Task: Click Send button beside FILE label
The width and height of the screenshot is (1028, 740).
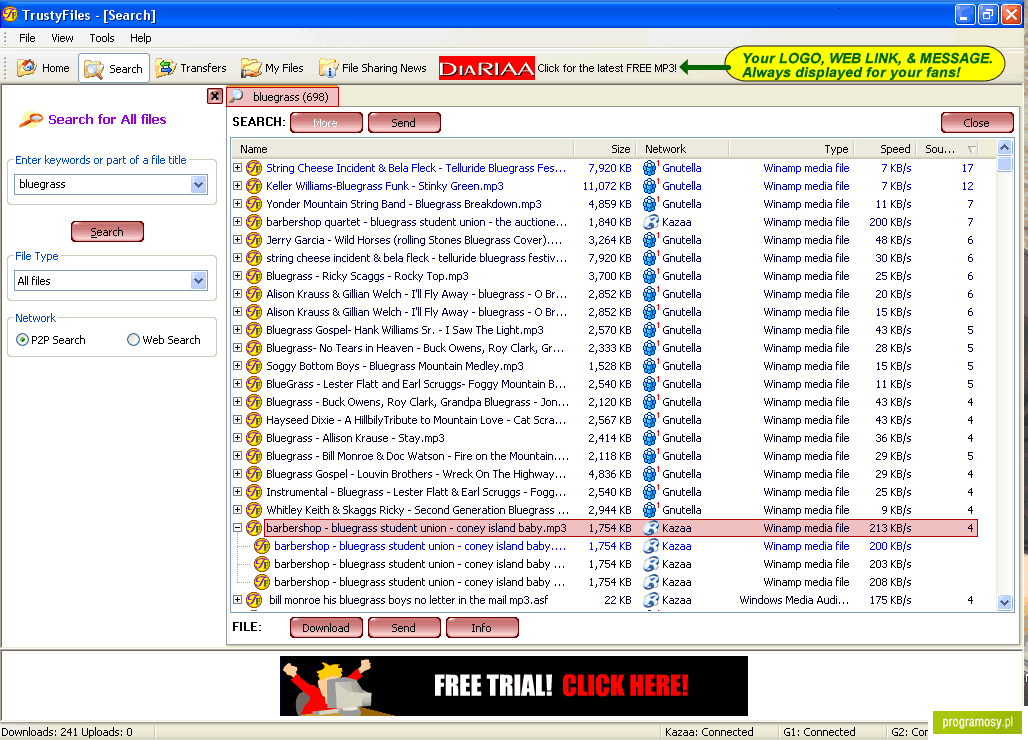Action: (x=404, y=627)
